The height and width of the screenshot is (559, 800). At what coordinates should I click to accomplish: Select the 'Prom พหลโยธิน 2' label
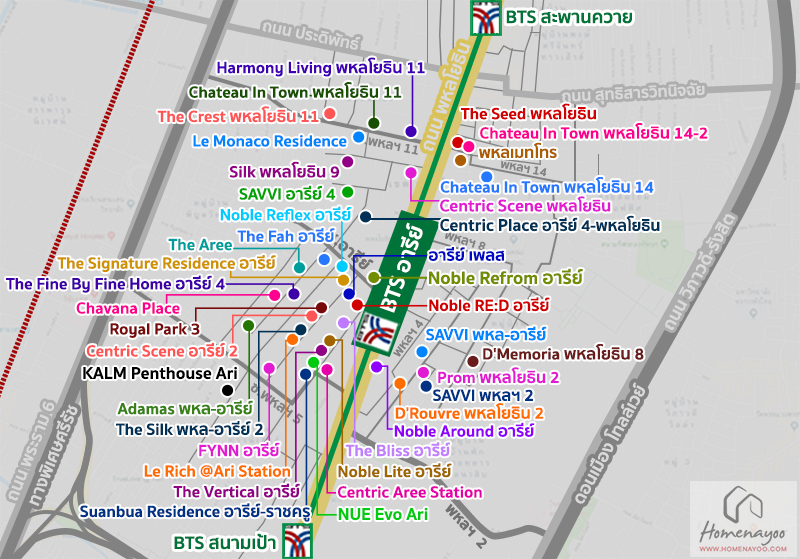(498, 378)
